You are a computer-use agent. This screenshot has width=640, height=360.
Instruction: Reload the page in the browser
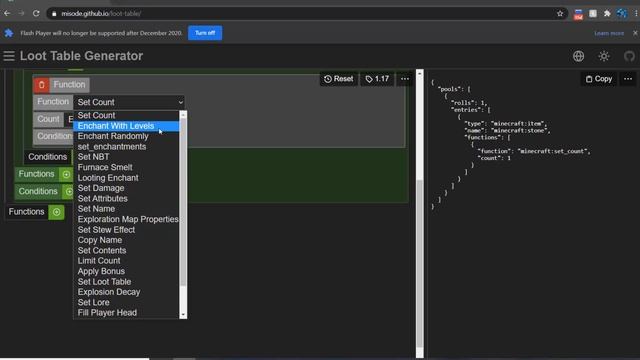click(x=36, y=13)
